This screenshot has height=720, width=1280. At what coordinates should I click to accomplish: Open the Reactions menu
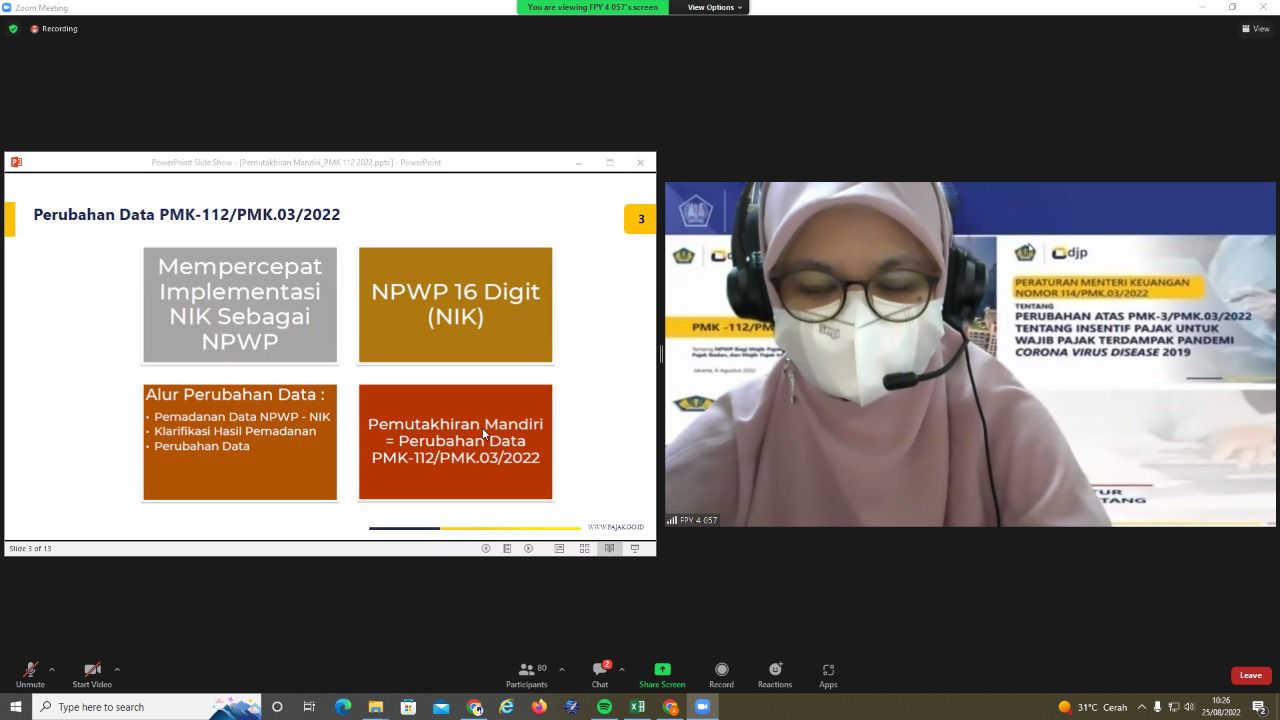pyautogui.click(x=774, y=675)
